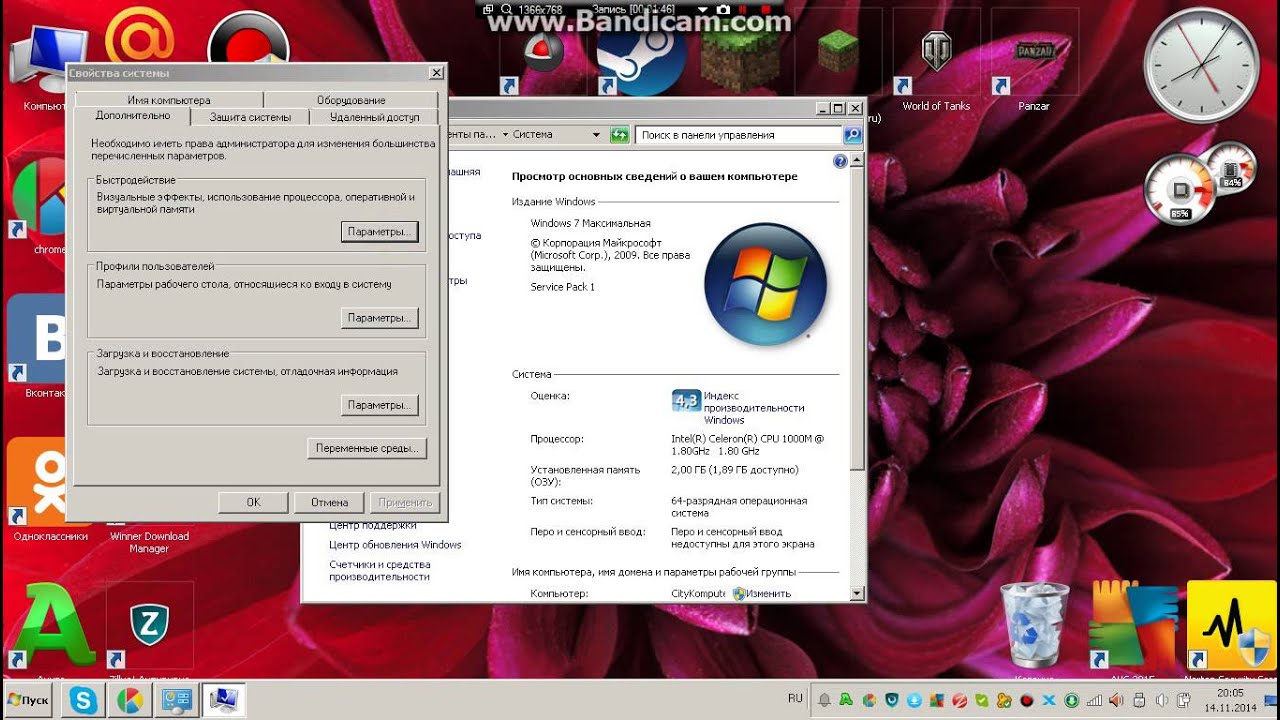Image resolution: width=1280 pixels, height=720 pixels.
Task: Click the colorful browser icon on taskbar
Action: [x=129, y=701]
